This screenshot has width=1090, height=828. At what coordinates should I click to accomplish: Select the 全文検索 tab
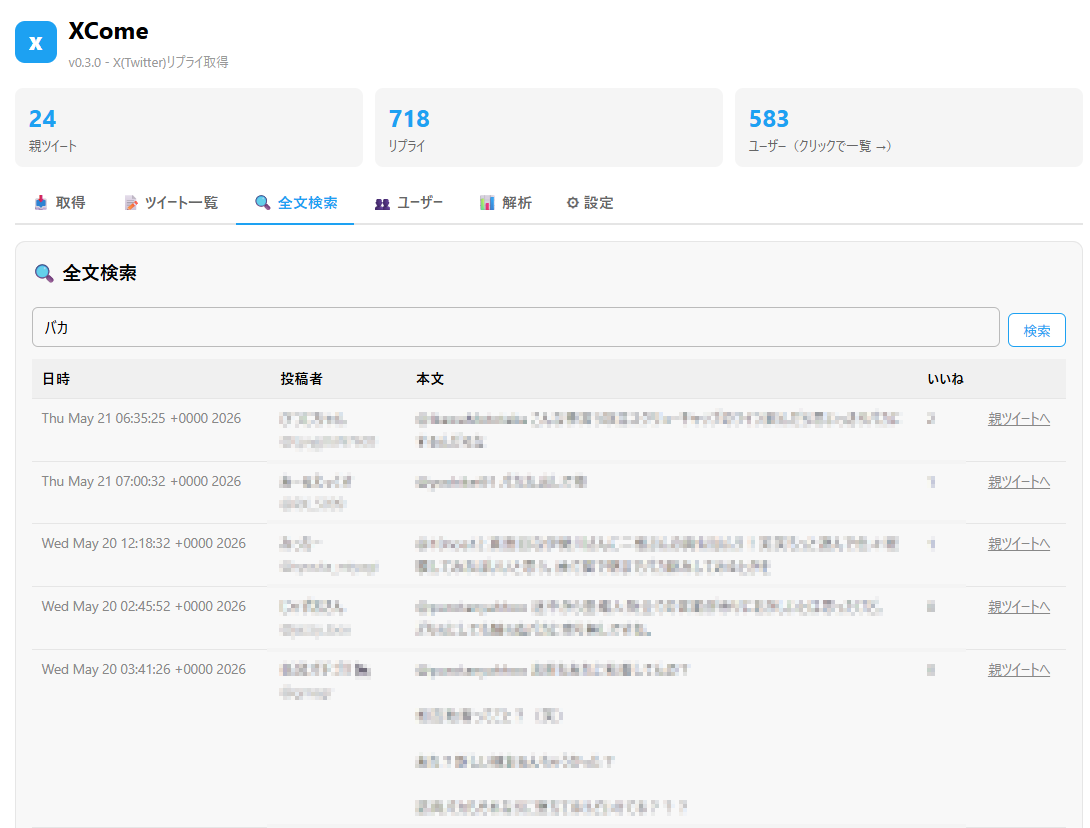coord(295,202)
